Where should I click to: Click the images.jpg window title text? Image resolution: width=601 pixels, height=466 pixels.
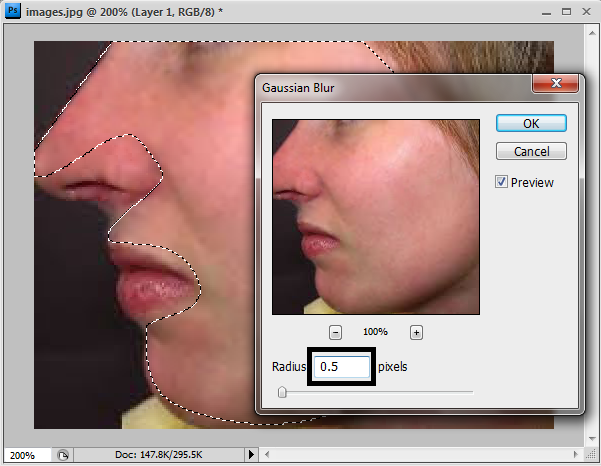point(124,12)
